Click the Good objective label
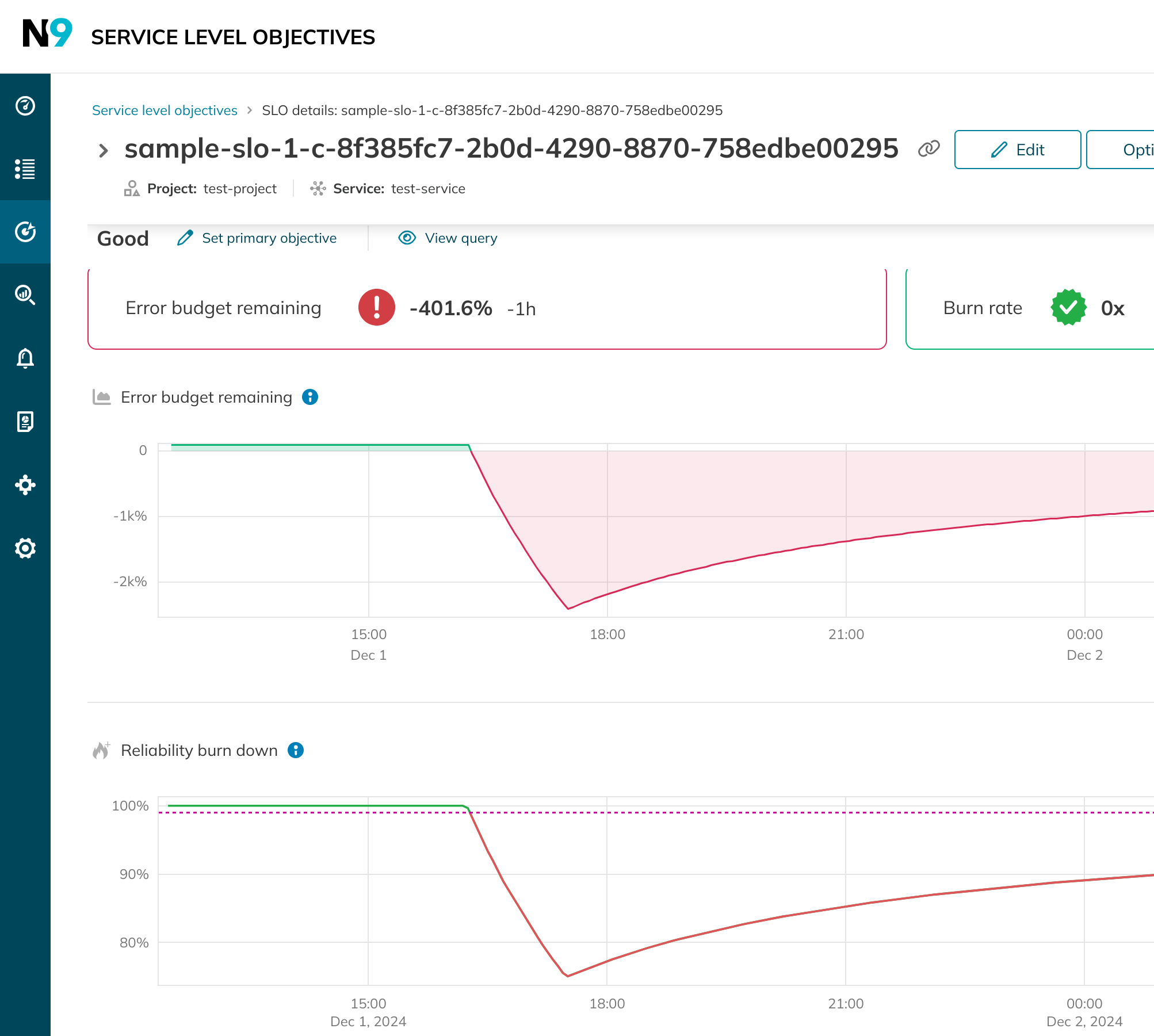Viewport: 1154px width, 1036px height. [x=123, y=238]
